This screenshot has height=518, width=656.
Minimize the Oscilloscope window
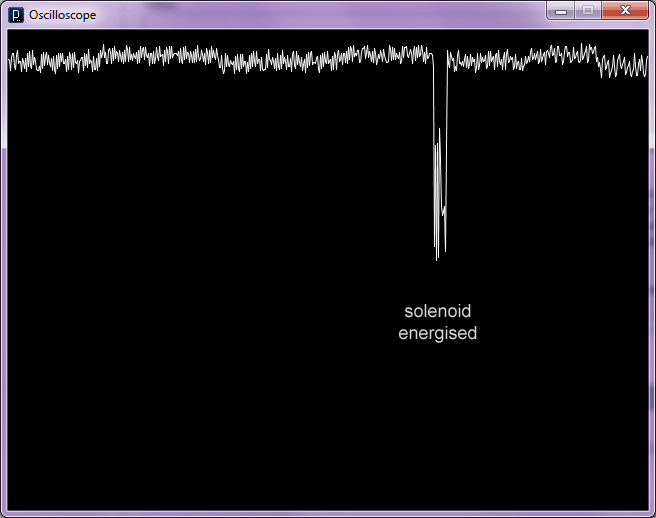[561, 11]
